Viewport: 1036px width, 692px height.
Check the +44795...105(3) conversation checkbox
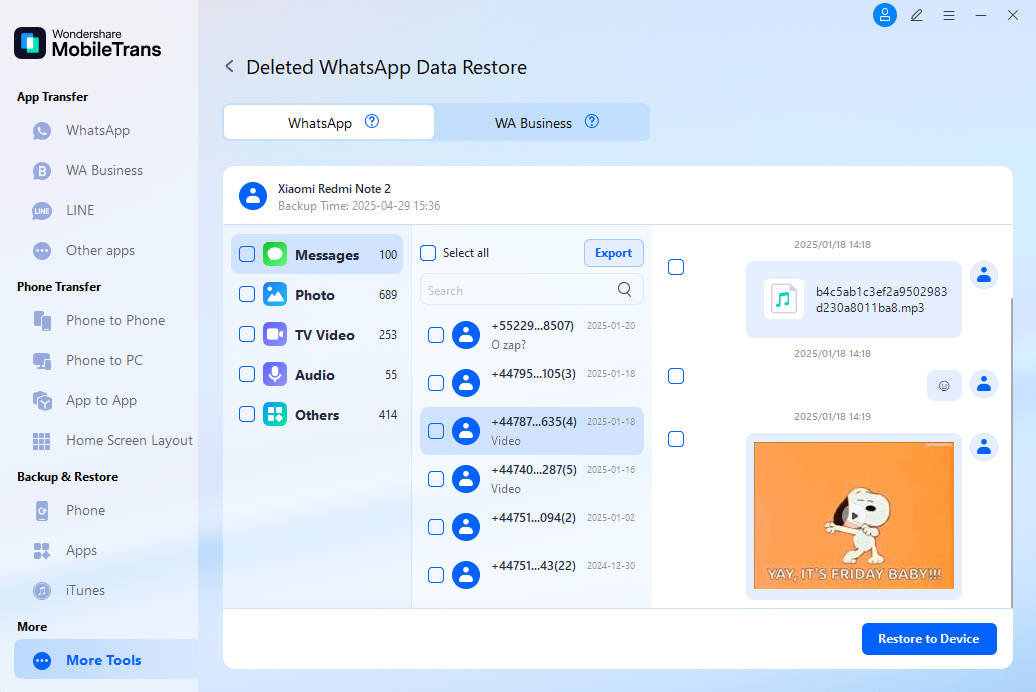tap(436, 383)
